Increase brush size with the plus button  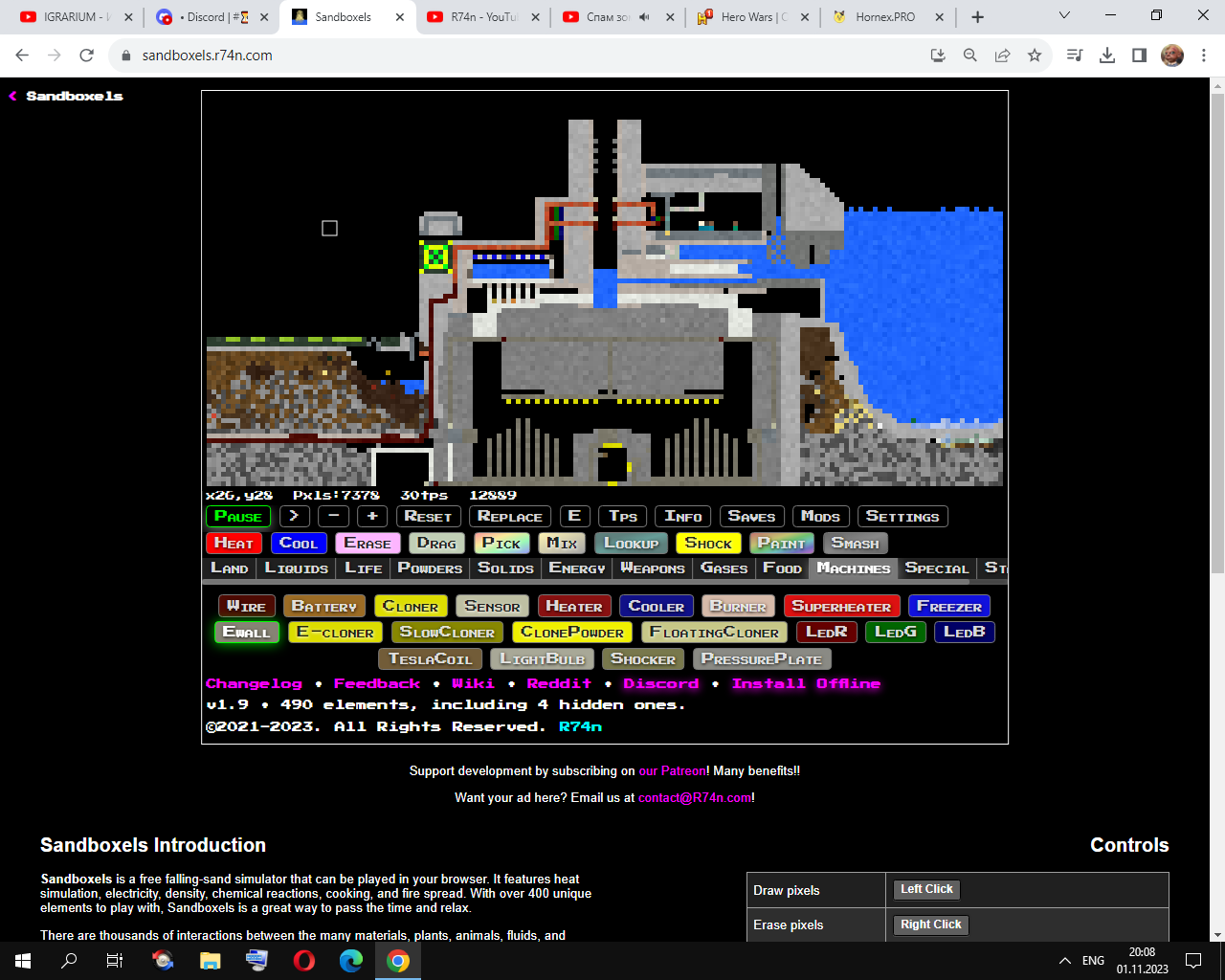pos(372,517)
